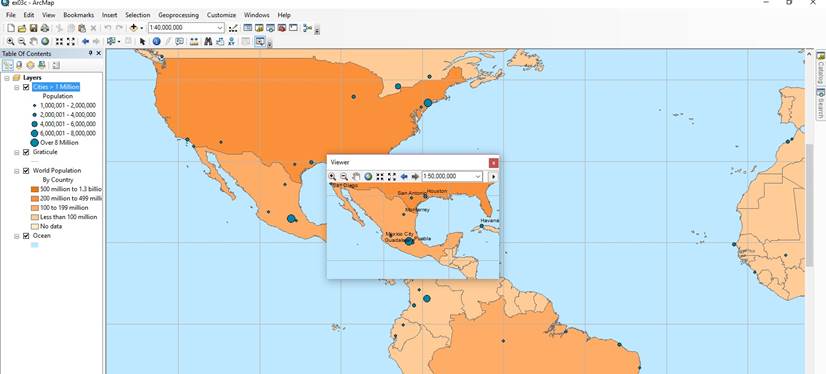Collapse the World Population layer legend
The image size is (826, 374).
point(17,171)
